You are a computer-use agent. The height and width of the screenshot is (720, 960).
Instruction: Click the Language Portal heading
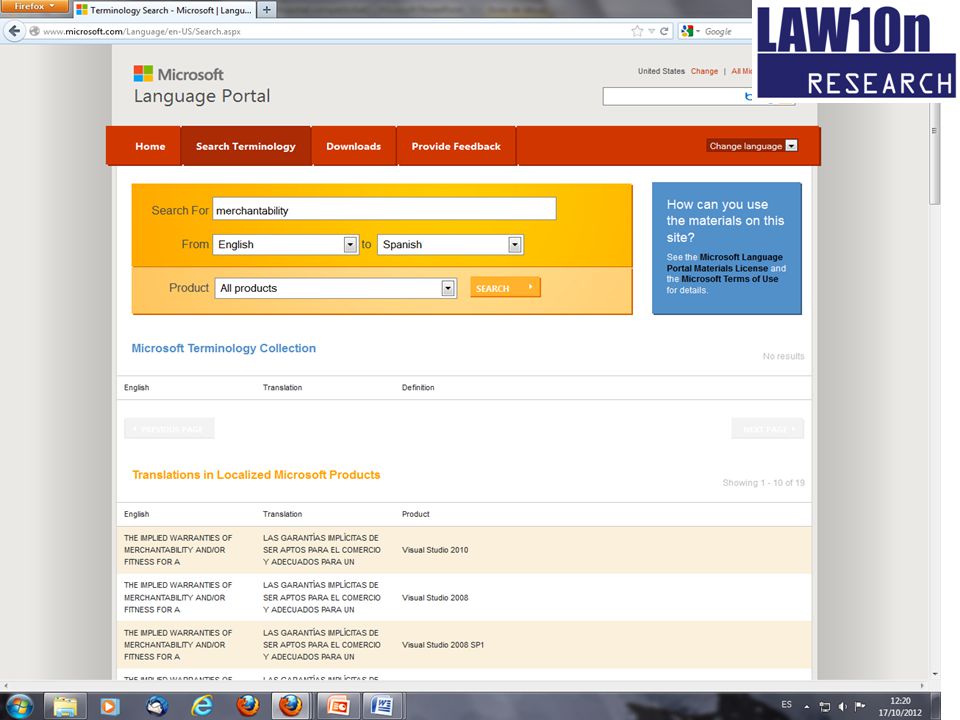(x=202, y=96)
